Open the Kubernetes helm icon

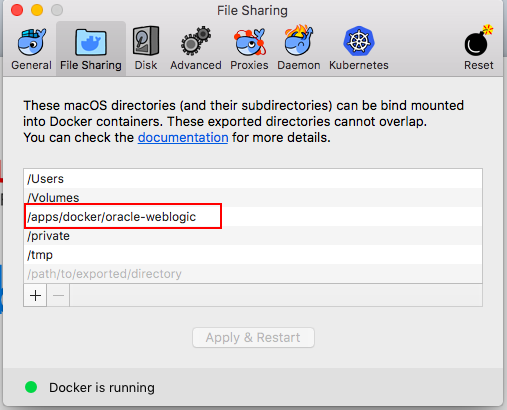(x=359, y=41)
